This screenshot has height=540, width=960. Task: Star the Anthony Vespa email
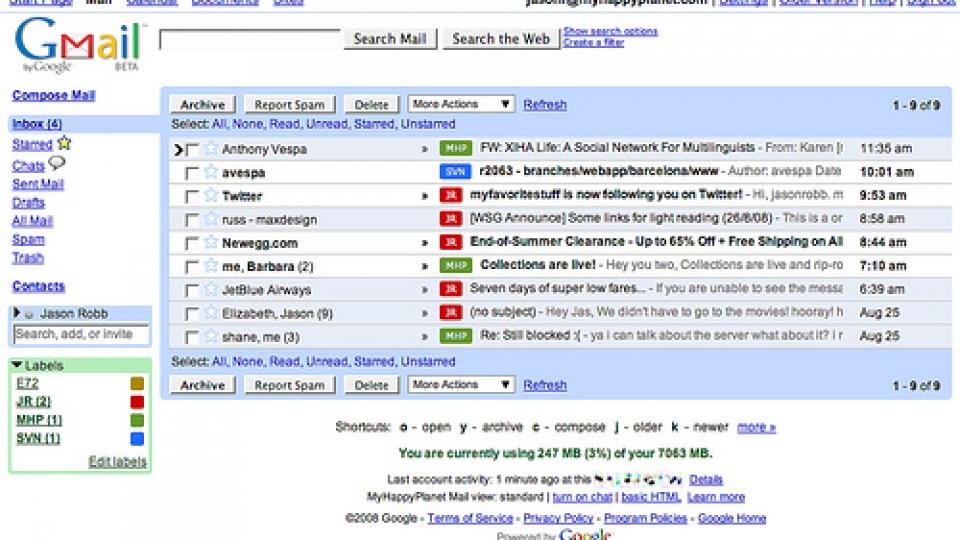click(211, 149)
